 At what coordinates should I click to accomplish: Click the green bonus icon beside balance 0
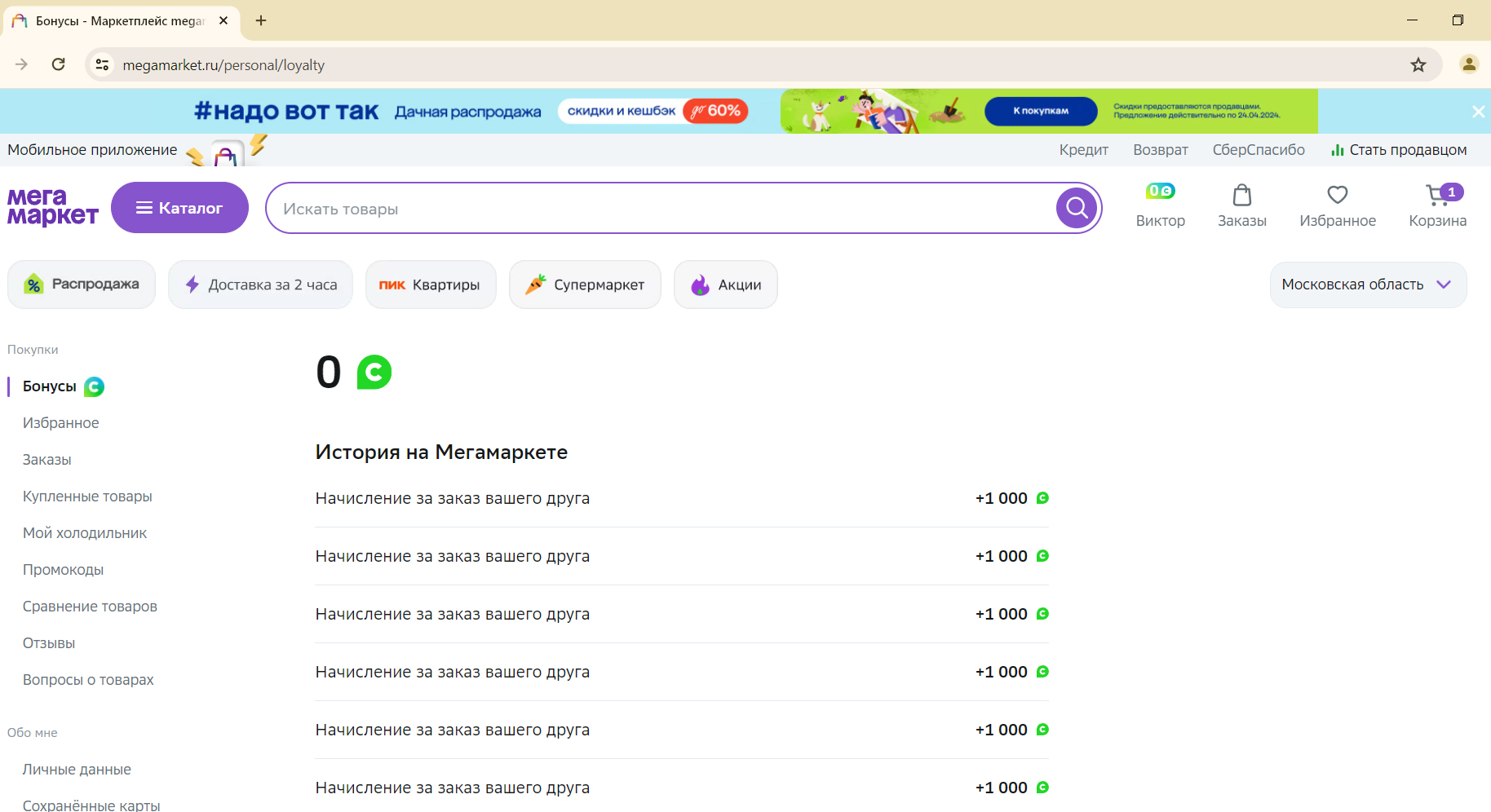pyautogui.click(x=374, y=372)
